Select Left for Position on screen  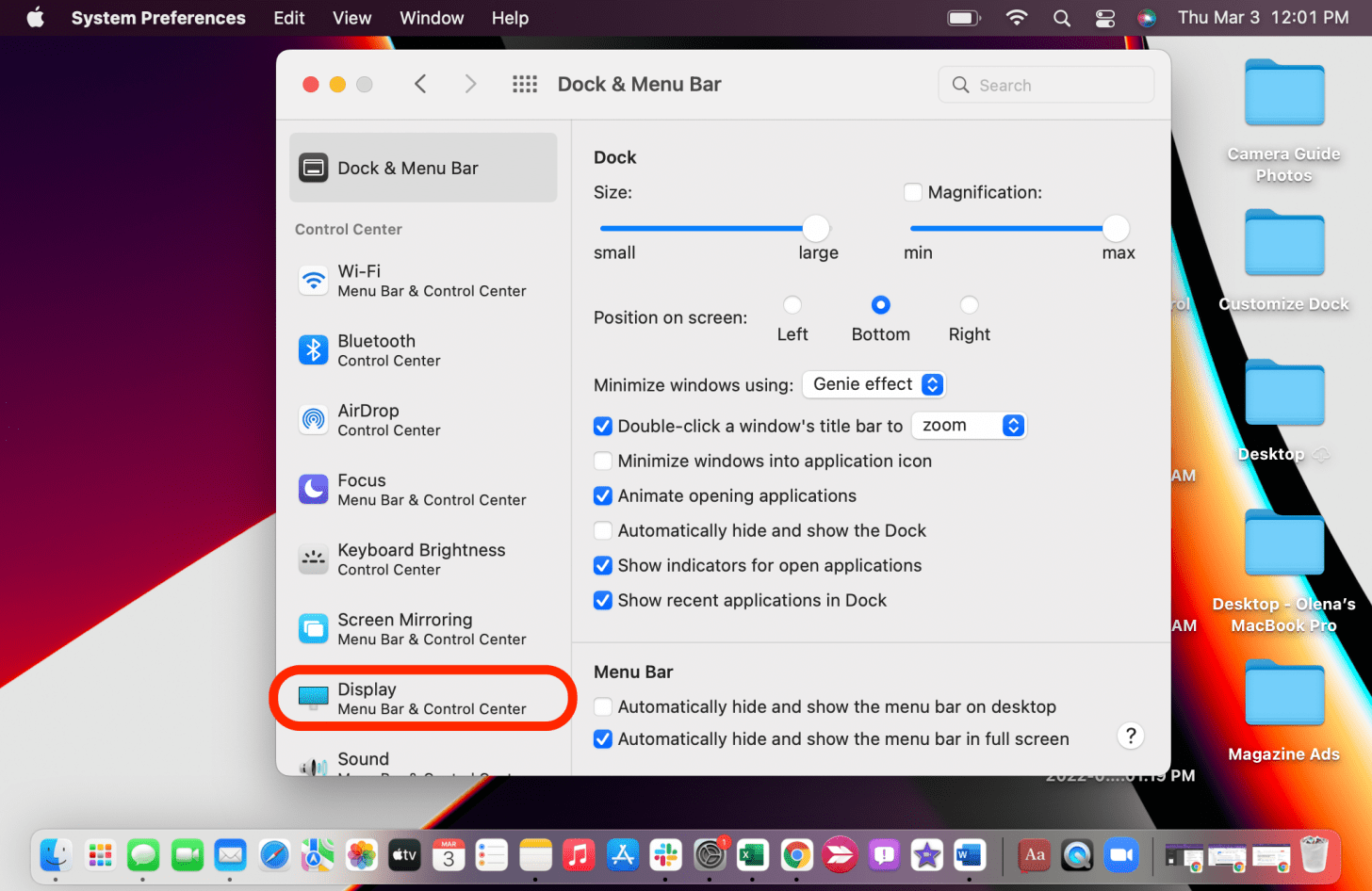tap(792, 304)
